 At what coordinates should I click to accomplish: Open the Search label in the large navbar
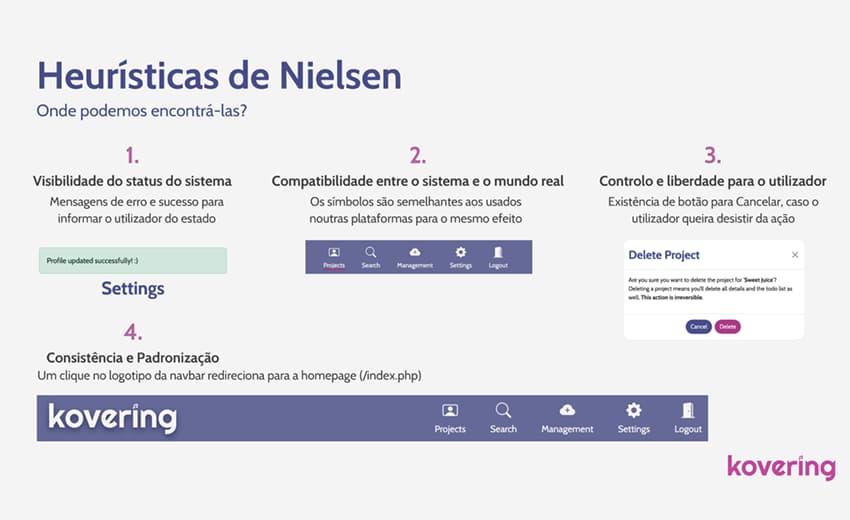[503, 429]
